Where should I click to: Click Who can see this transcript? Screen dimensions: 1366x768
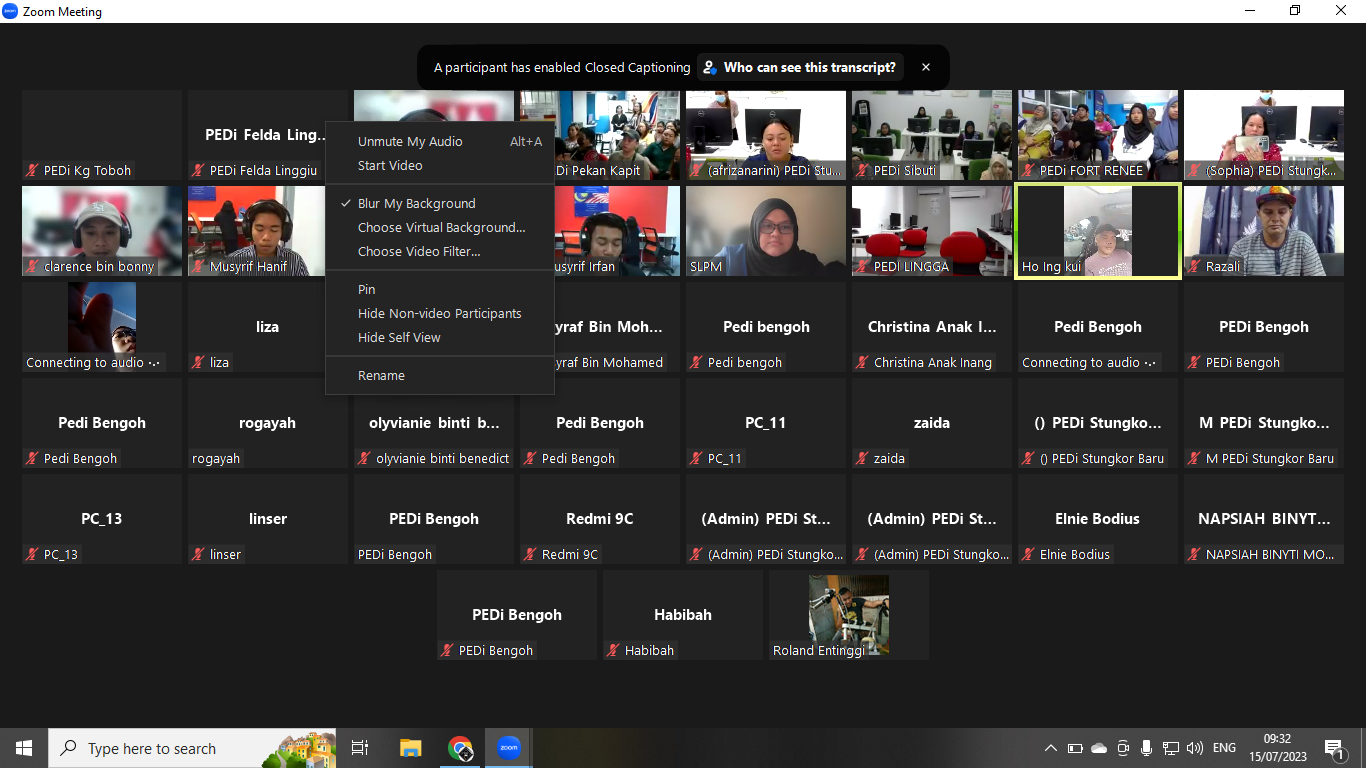pos(800,67)
